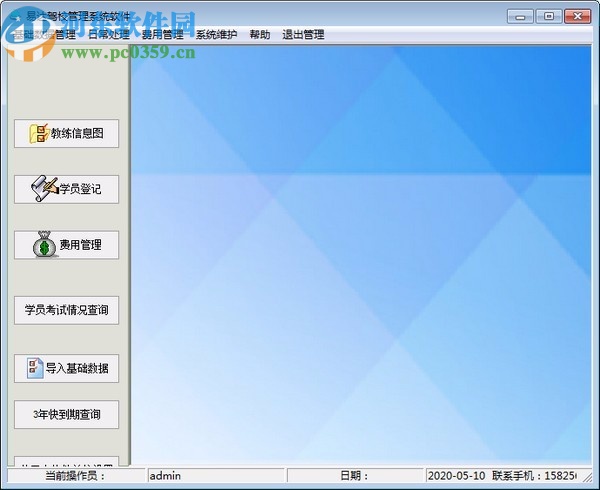This screenshot has height=490, width=600.
Task: Click the 教练信息图 button label
Action: click(77, 133)
